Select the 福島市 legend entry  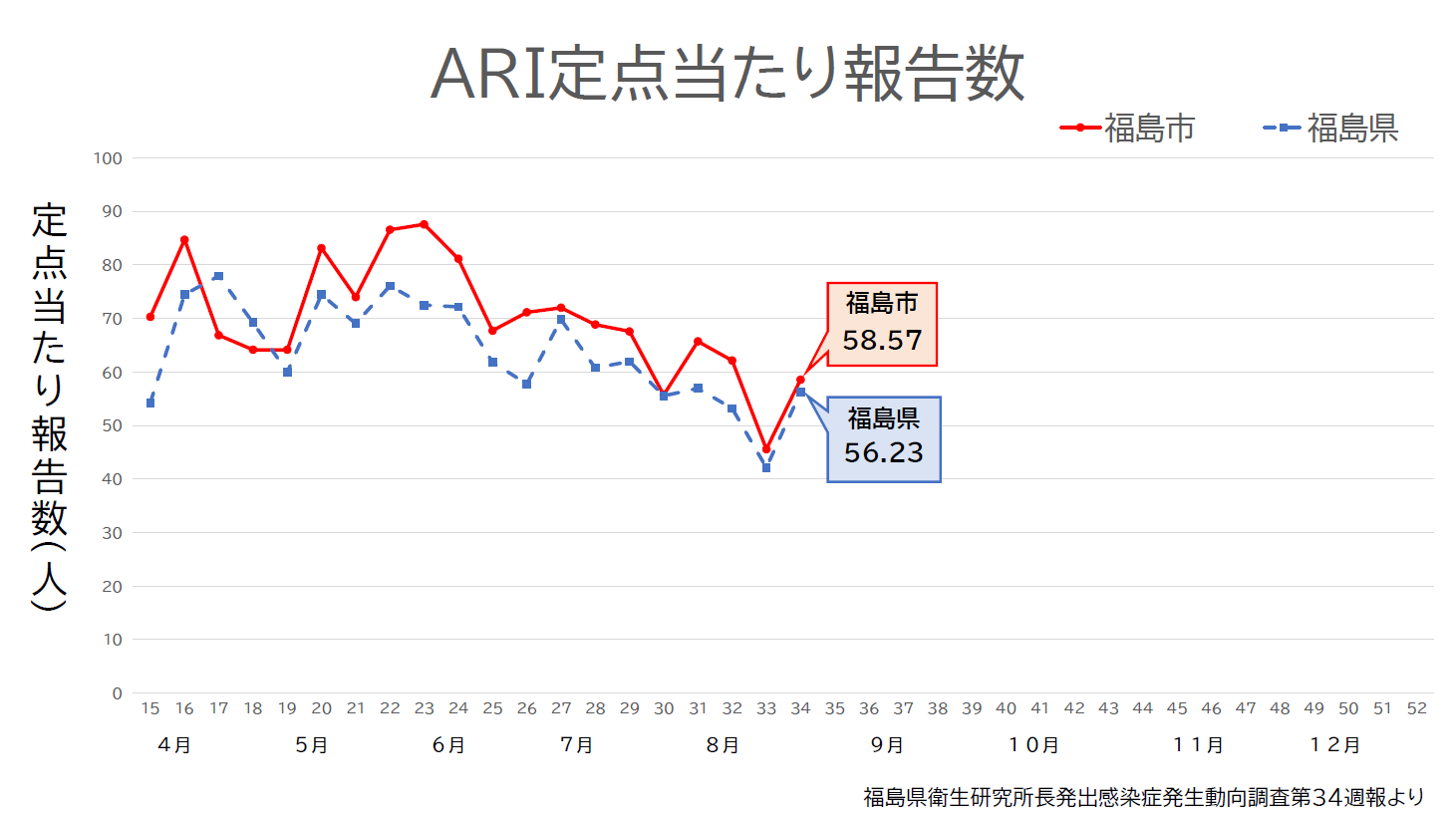tap(1127, 128)
